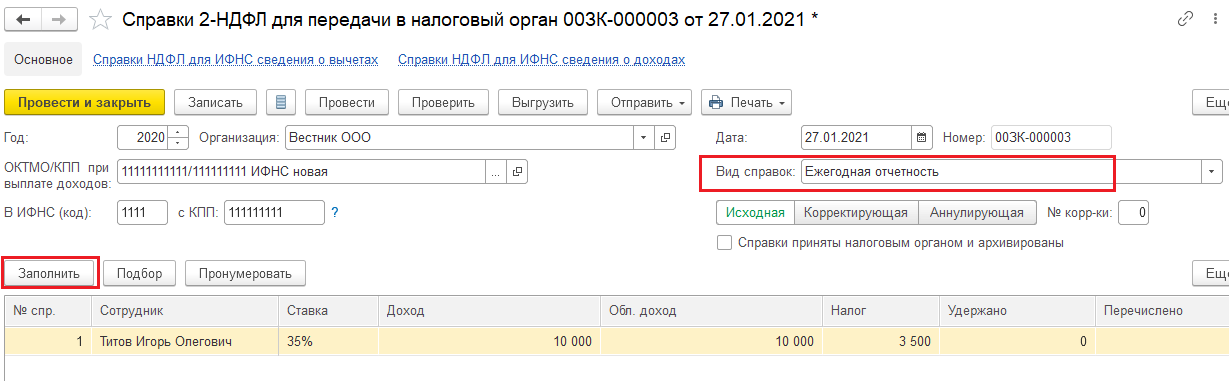The width and height of the screenshot is (1229, 381).
Task: Select Исходная certificate type
Action: pos(755,212)
